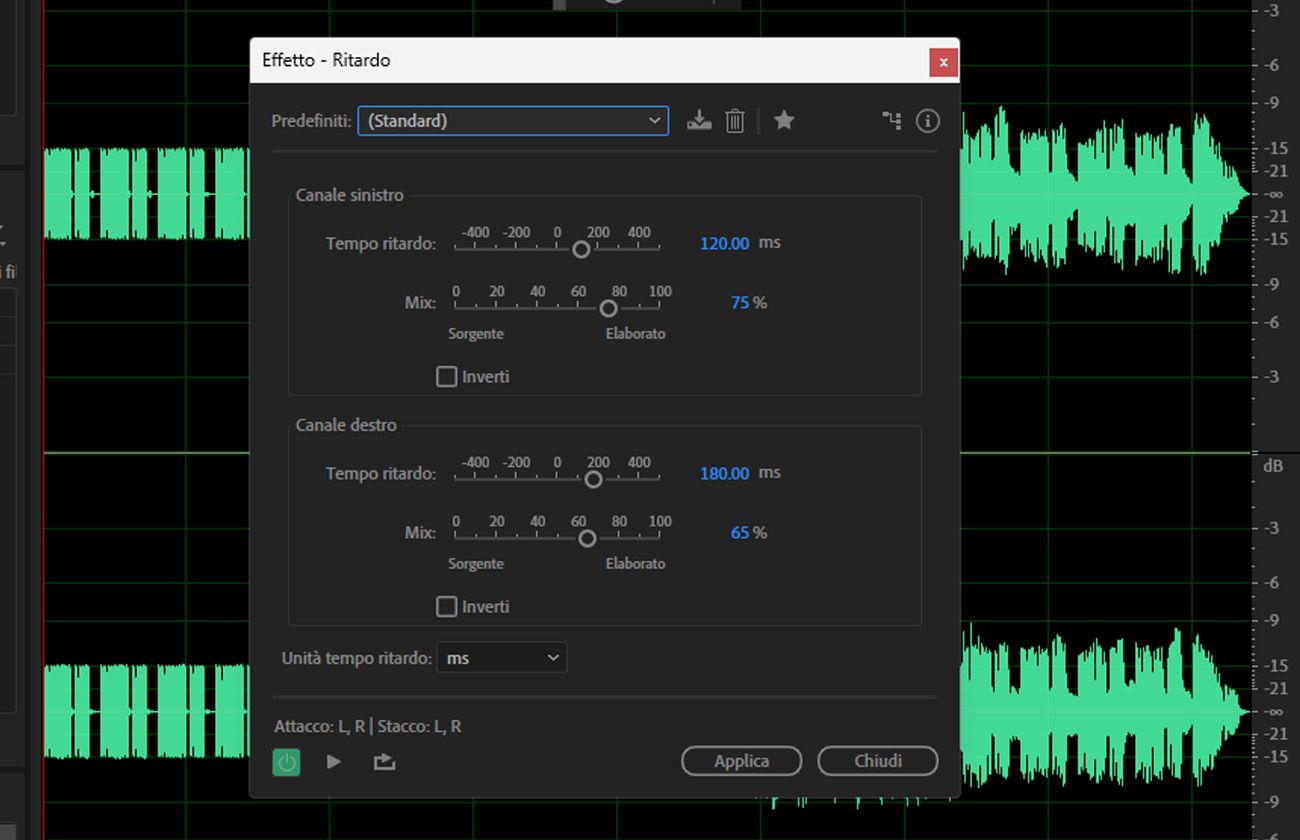Open the Predefiniti preset dropdown
Image resolution: width=1300 pixels, height=840 pixels.
pos(655,120)
